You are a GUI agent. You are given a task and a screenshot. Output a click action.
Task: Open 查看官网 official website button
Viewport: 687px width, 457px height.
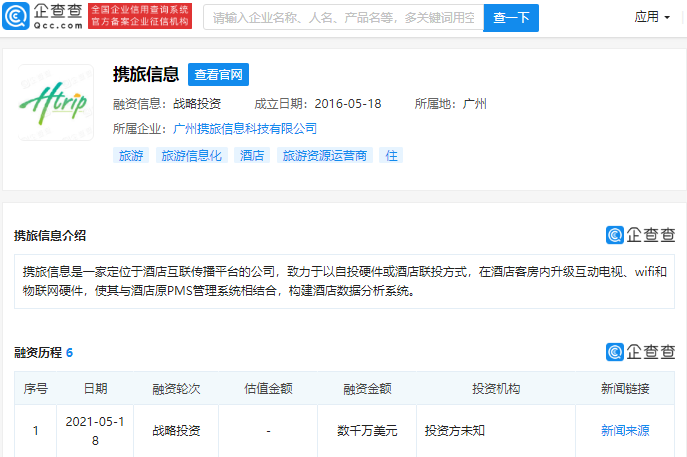tap(218, 74)
